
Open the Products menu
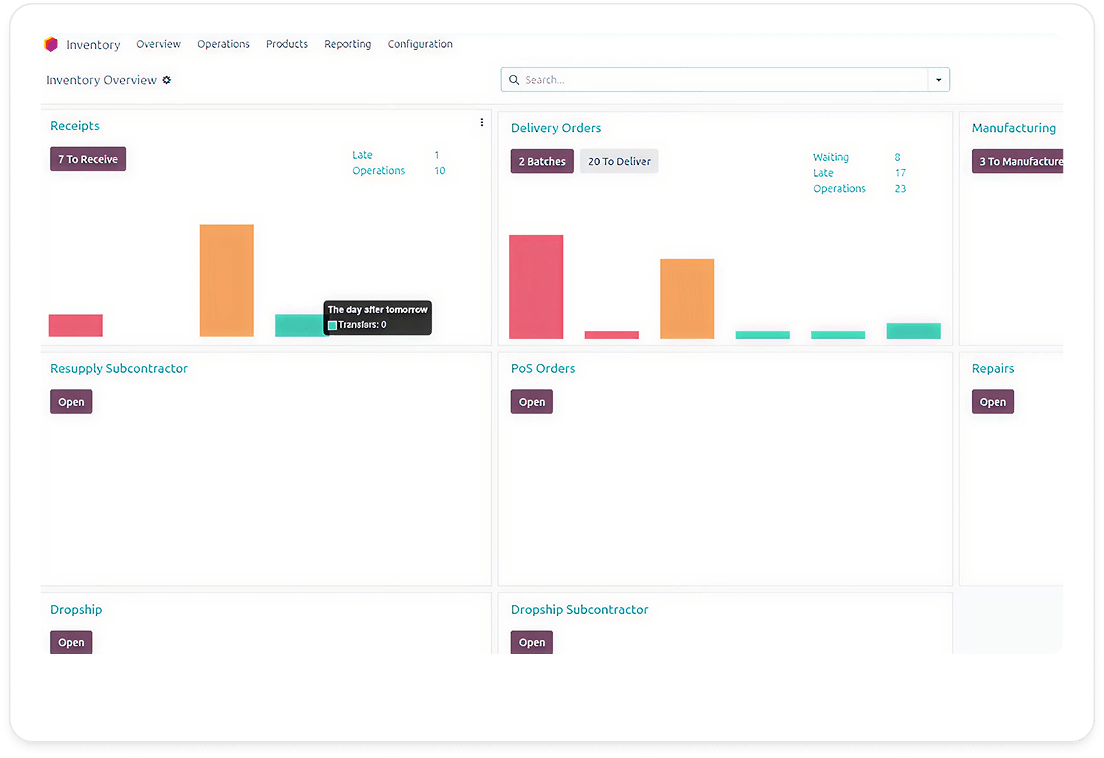287,44
